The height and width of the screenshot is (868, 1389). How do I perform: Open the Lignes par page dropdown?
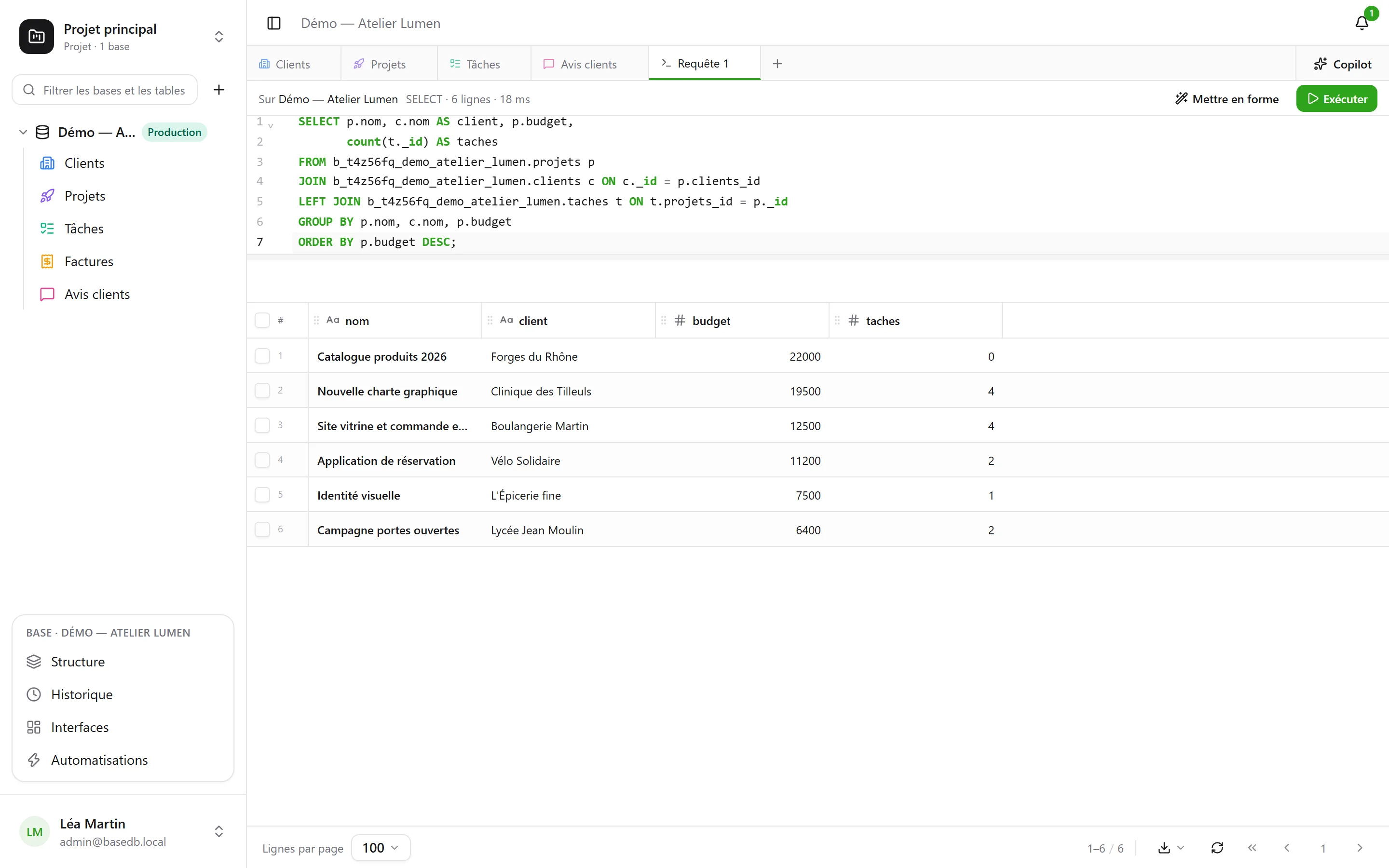pos(381,847)
